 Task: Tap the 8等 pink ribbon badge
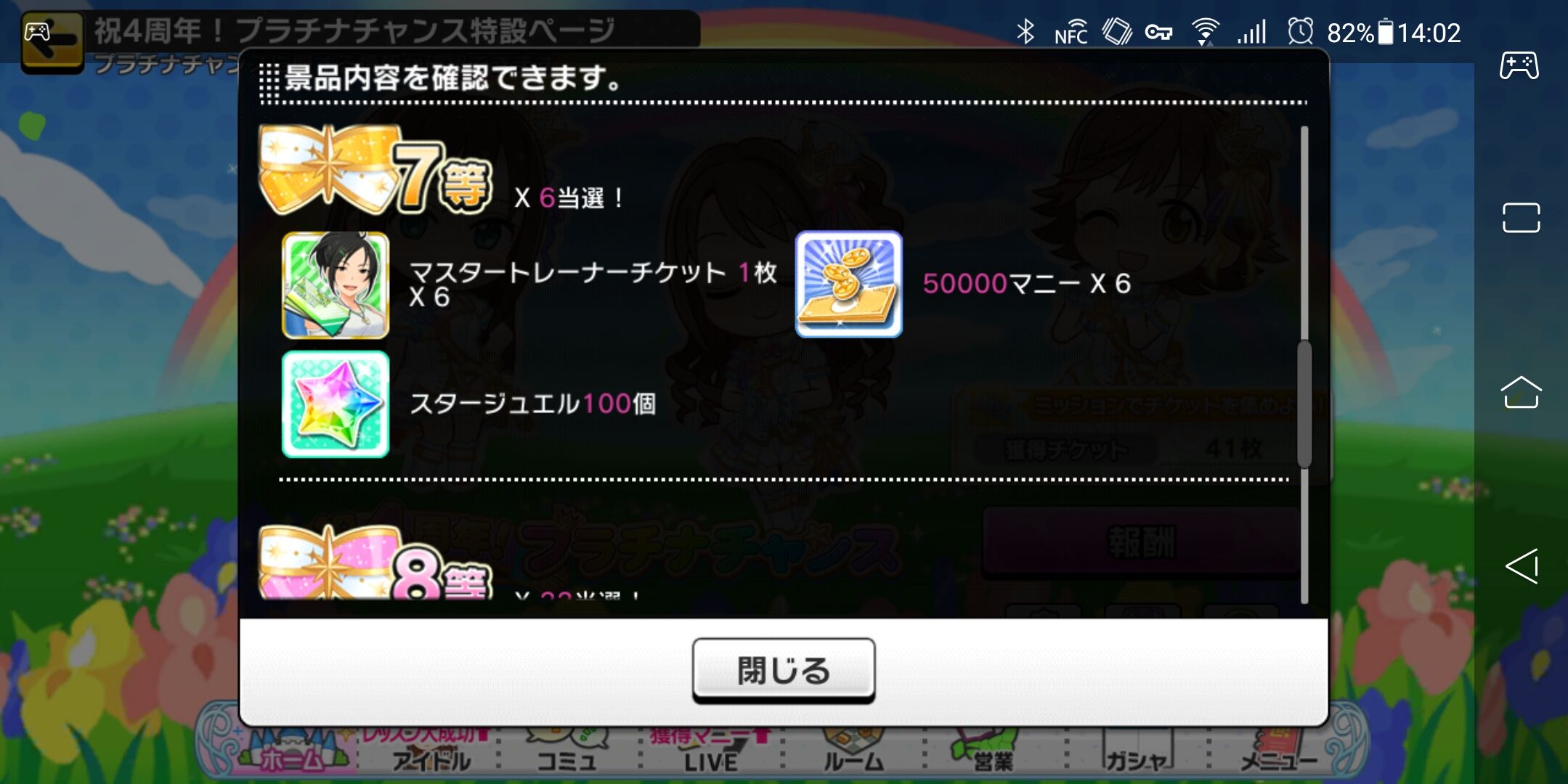[x=376, y=563]
